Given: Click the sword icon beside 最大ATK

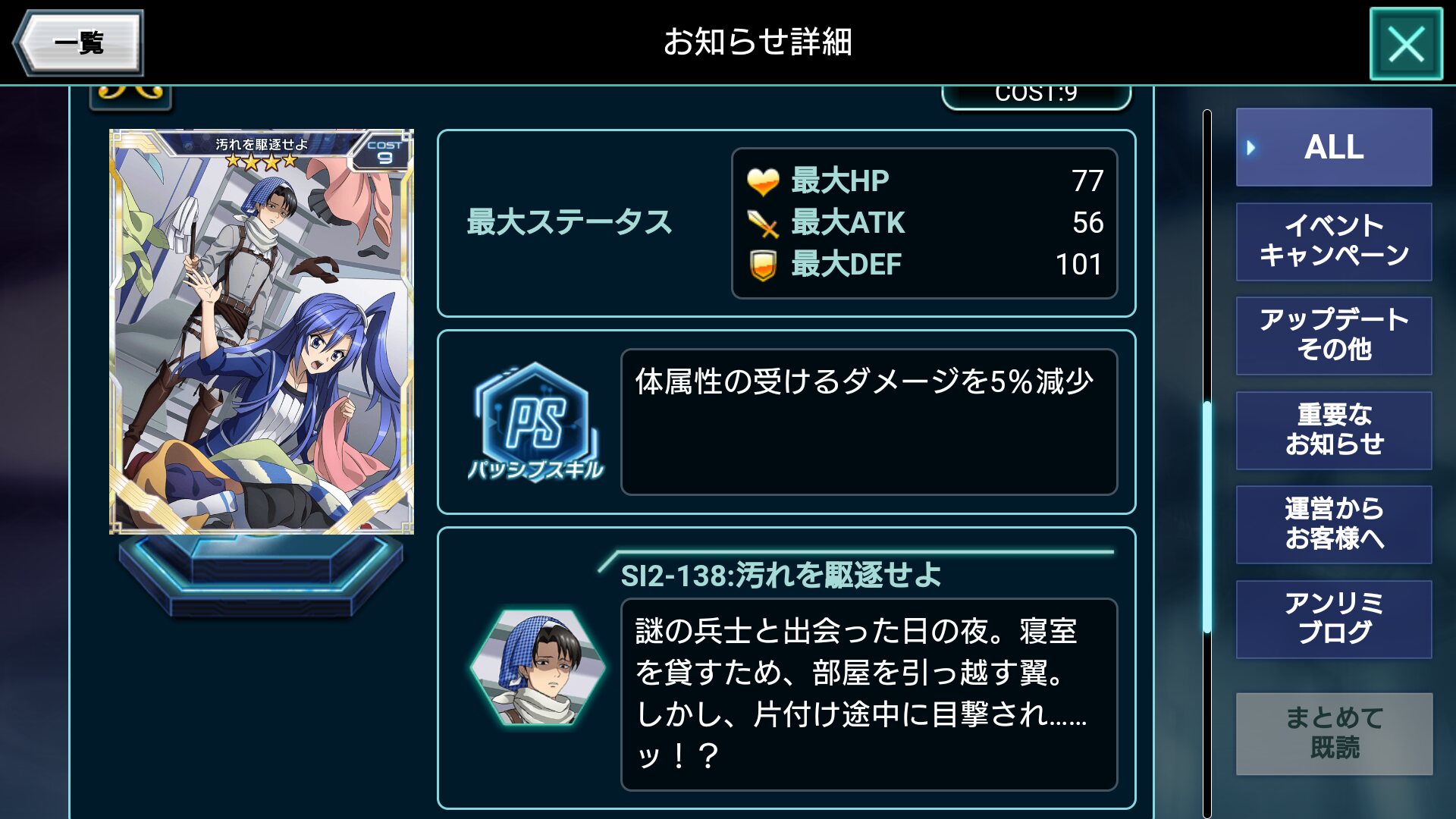Looking at the screenshot, I should pyautogui.click(x=763, y=223).
